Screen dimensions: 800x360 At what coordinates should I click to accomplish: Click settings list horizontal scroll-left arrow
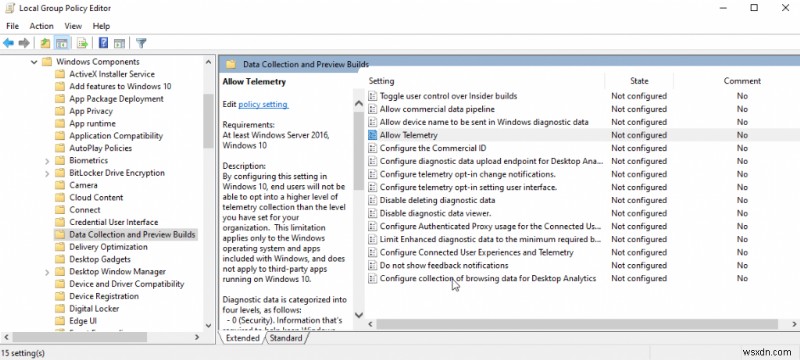(371, 324)
